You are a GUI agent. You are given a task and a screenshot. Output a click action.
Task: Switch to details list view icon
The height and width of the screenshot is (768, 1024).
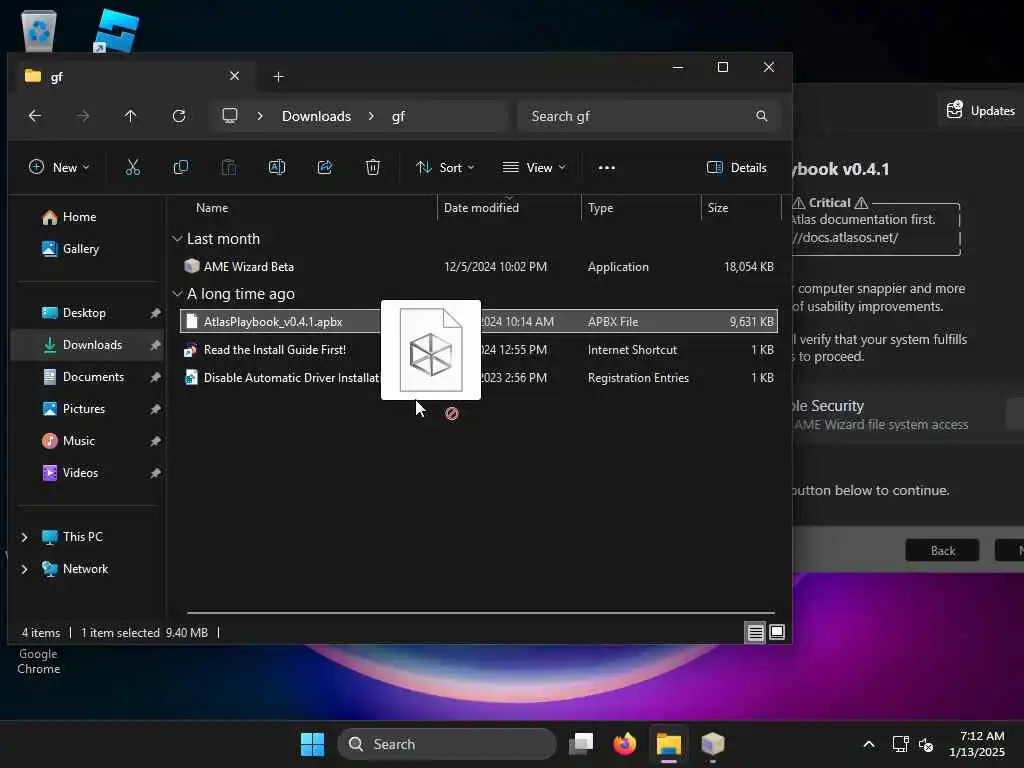click(x=756, y=632)
